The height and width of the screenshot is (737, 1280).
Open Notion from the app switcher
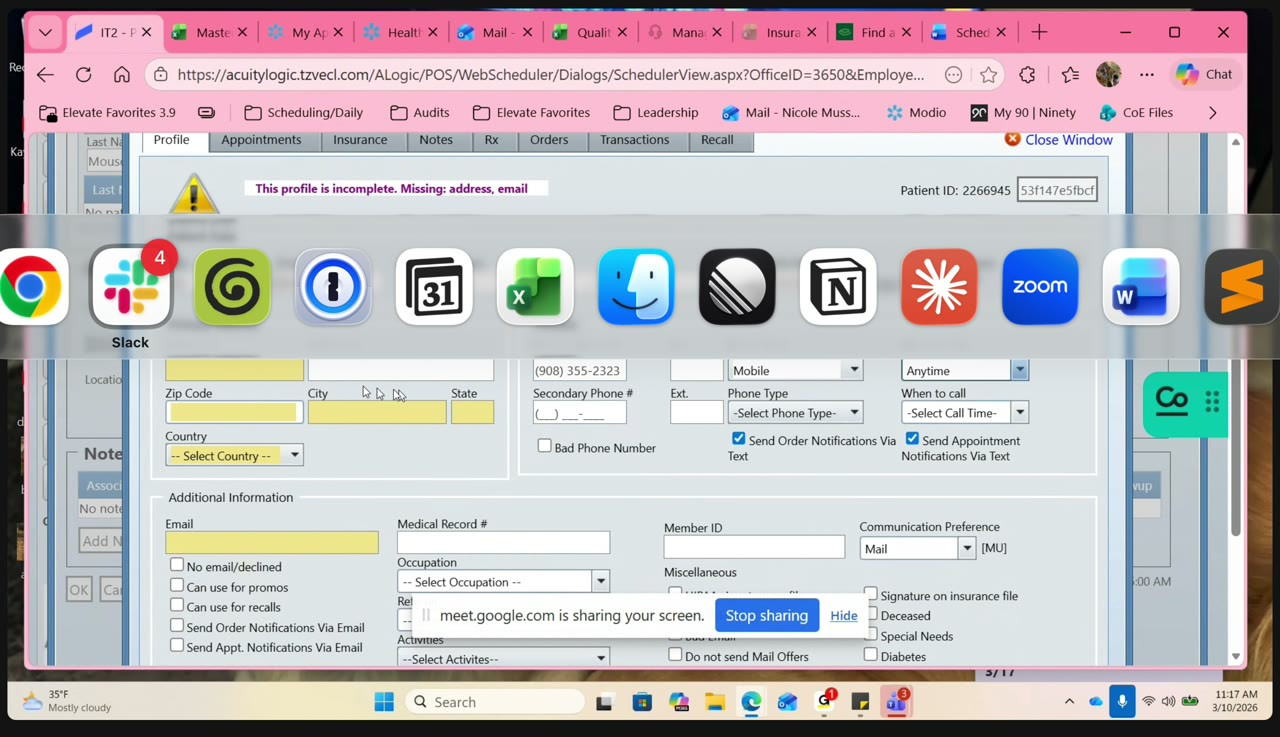pyautogui.click(x=838, y=287)
